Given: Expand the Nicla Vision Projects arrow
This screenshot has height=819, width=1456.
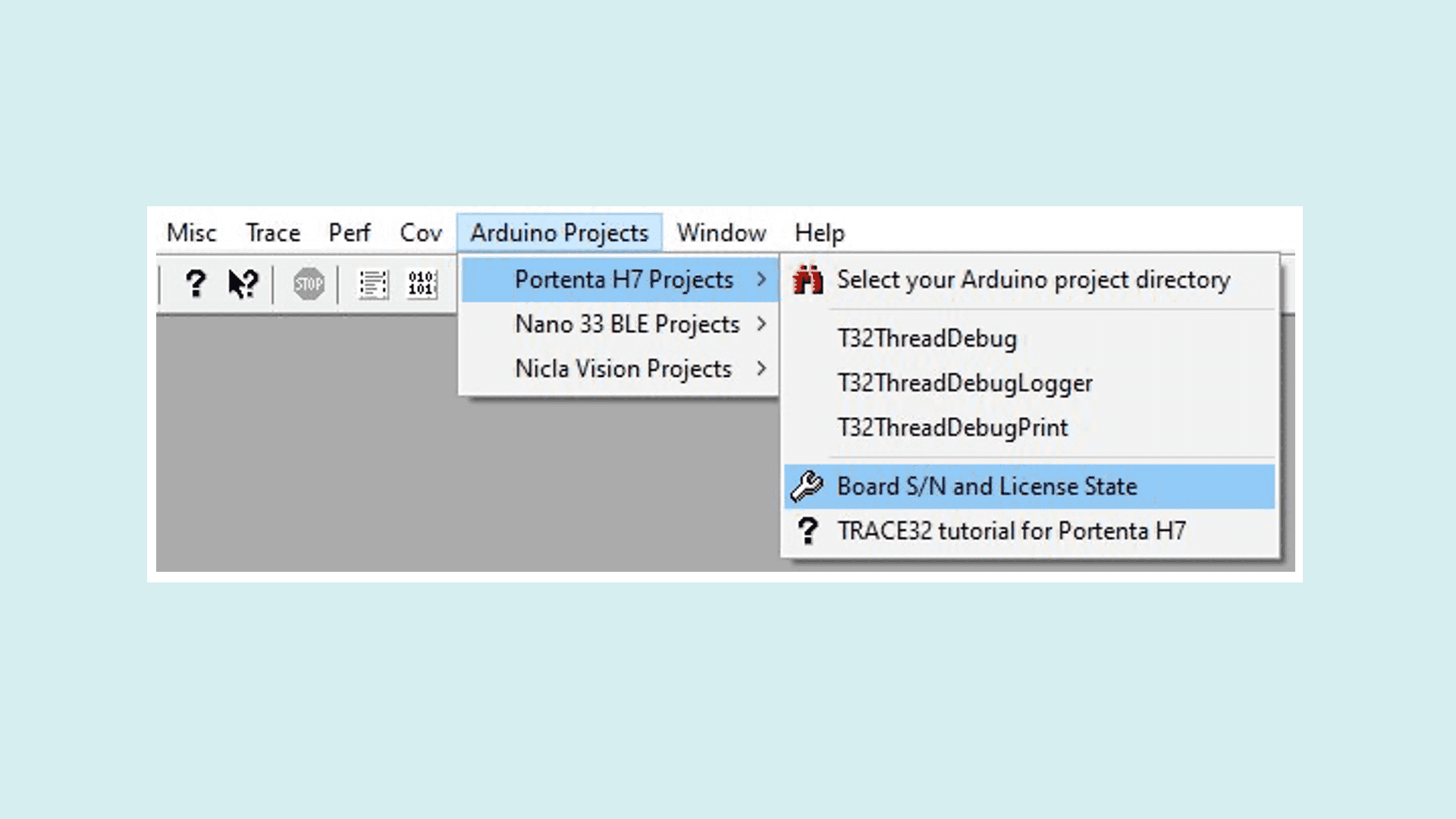Looking at the screenshot, I should 761,369.
